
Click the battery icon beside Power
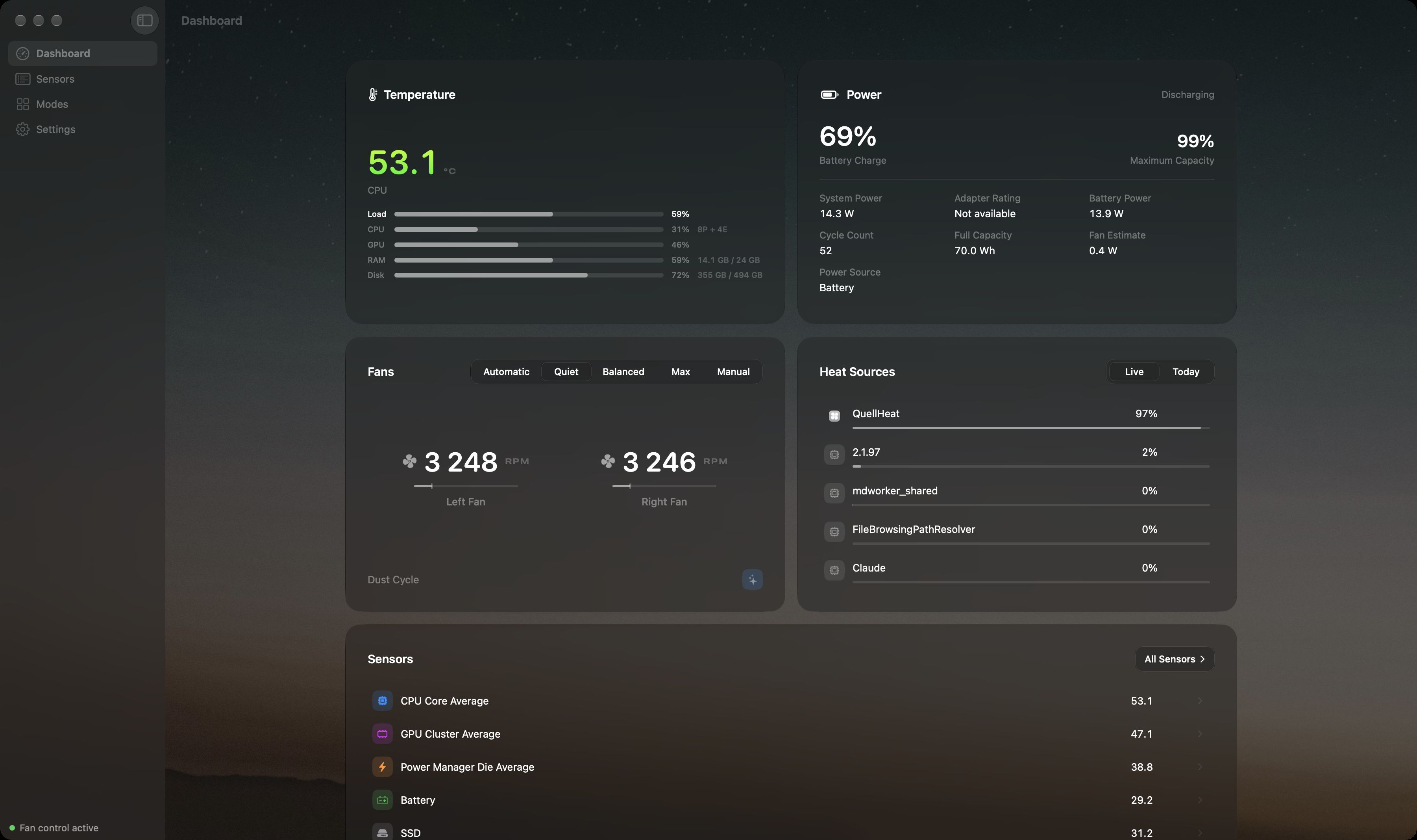click(x=829, y=94)
